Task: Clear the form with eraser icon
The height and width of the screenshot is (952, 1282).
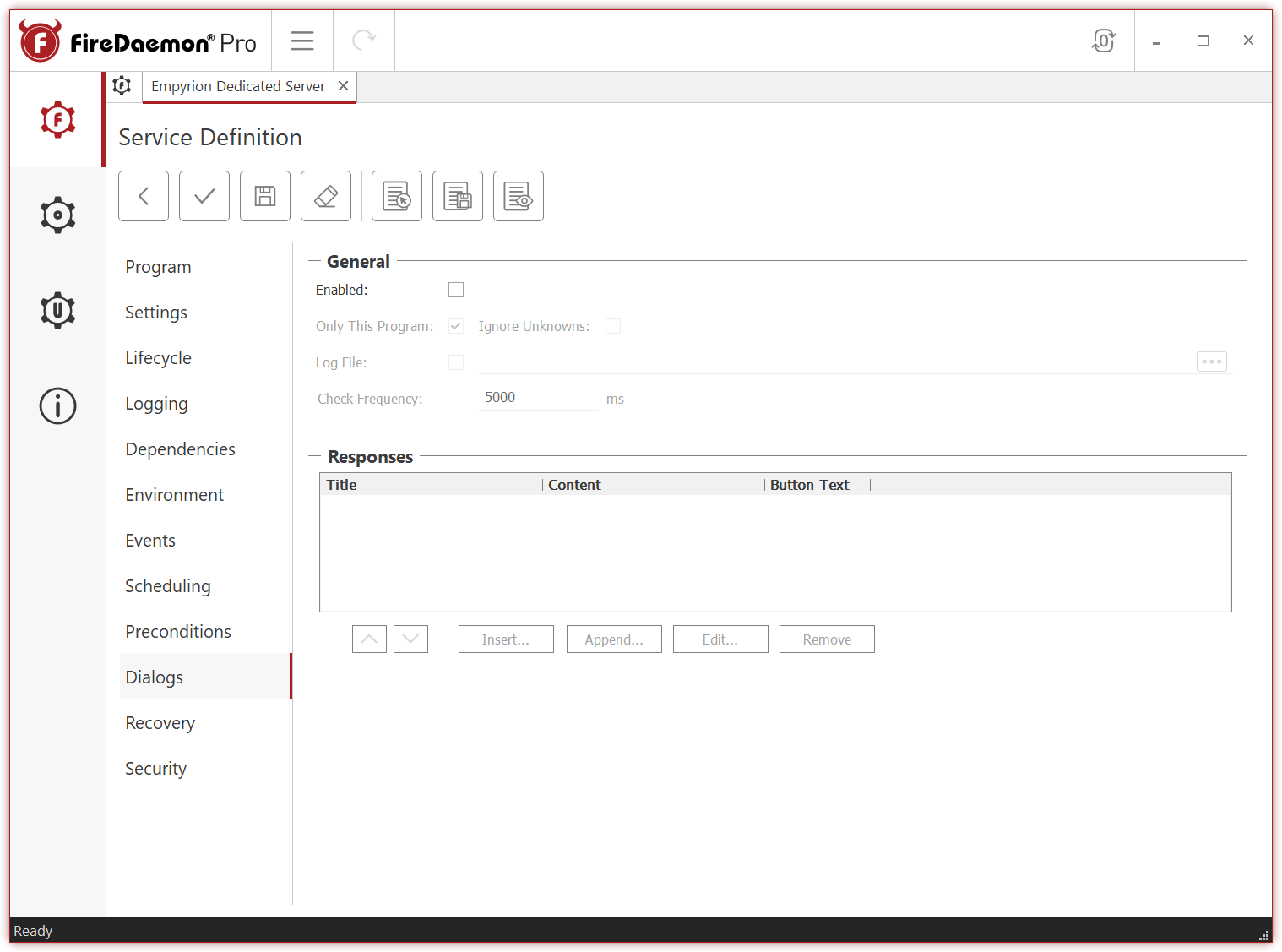Action: point(326,196)
